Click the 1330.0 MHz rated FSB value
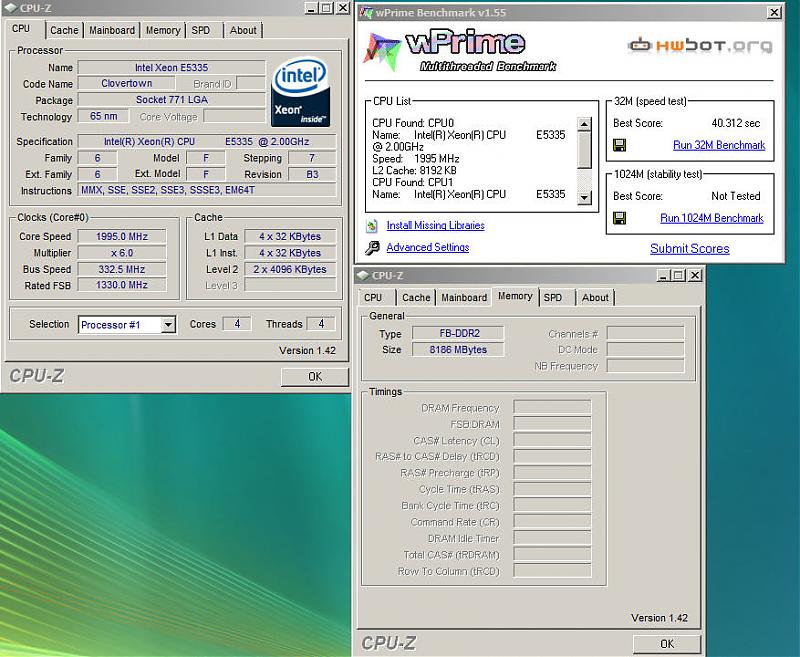 [122, 285]
